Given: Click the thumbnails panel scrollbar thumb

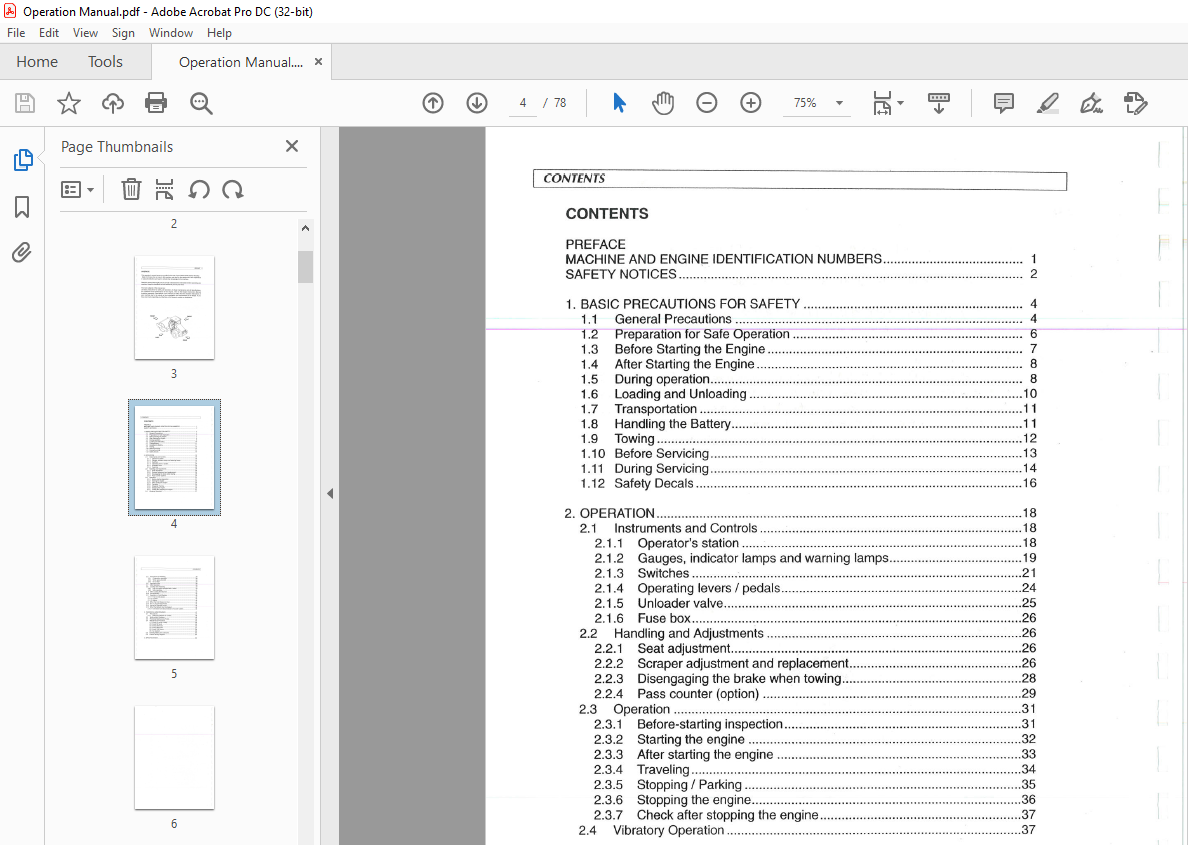Looking at the screenshot, I should [x=305, y=267].
